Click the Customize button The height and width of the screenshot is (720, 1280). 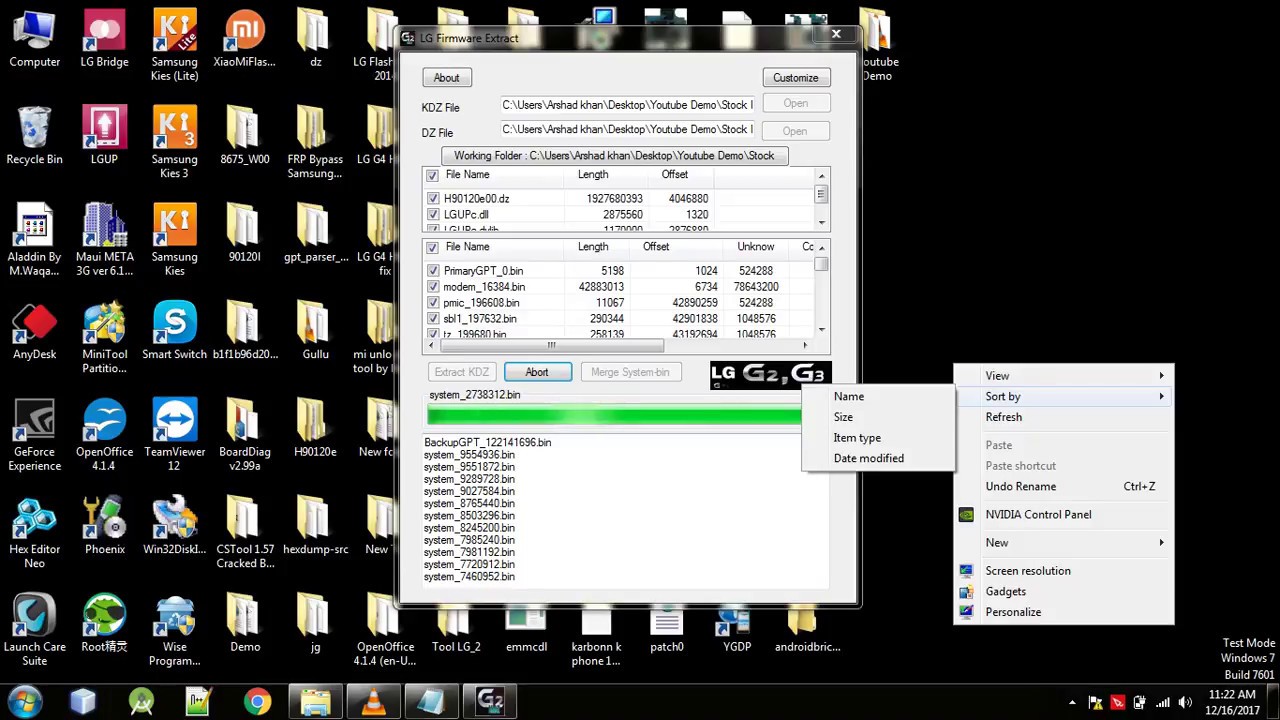[x=796, y=78]
